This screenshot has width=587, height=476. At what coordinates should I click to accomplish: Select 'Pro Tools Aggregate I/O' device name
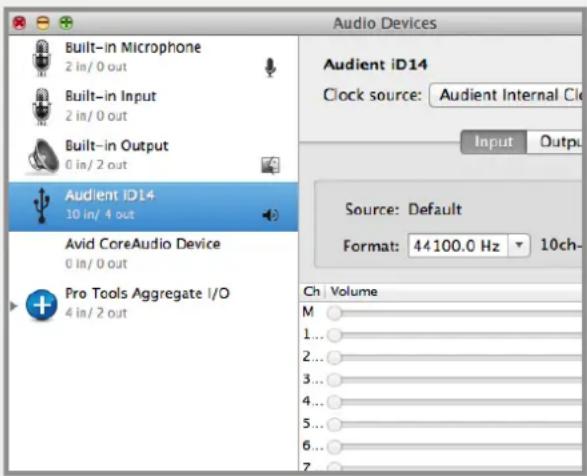147,293
